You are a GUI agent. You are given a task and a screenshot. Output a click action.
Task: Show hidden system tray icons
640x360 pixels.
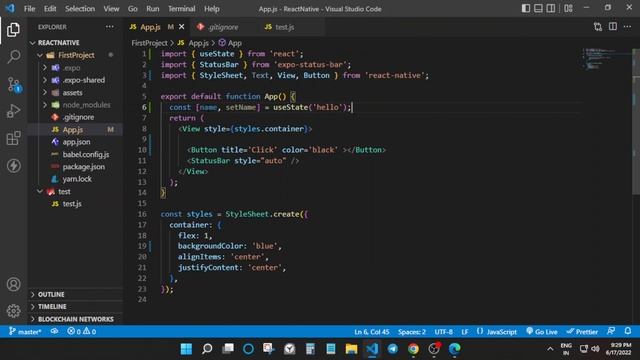[550, 349]
